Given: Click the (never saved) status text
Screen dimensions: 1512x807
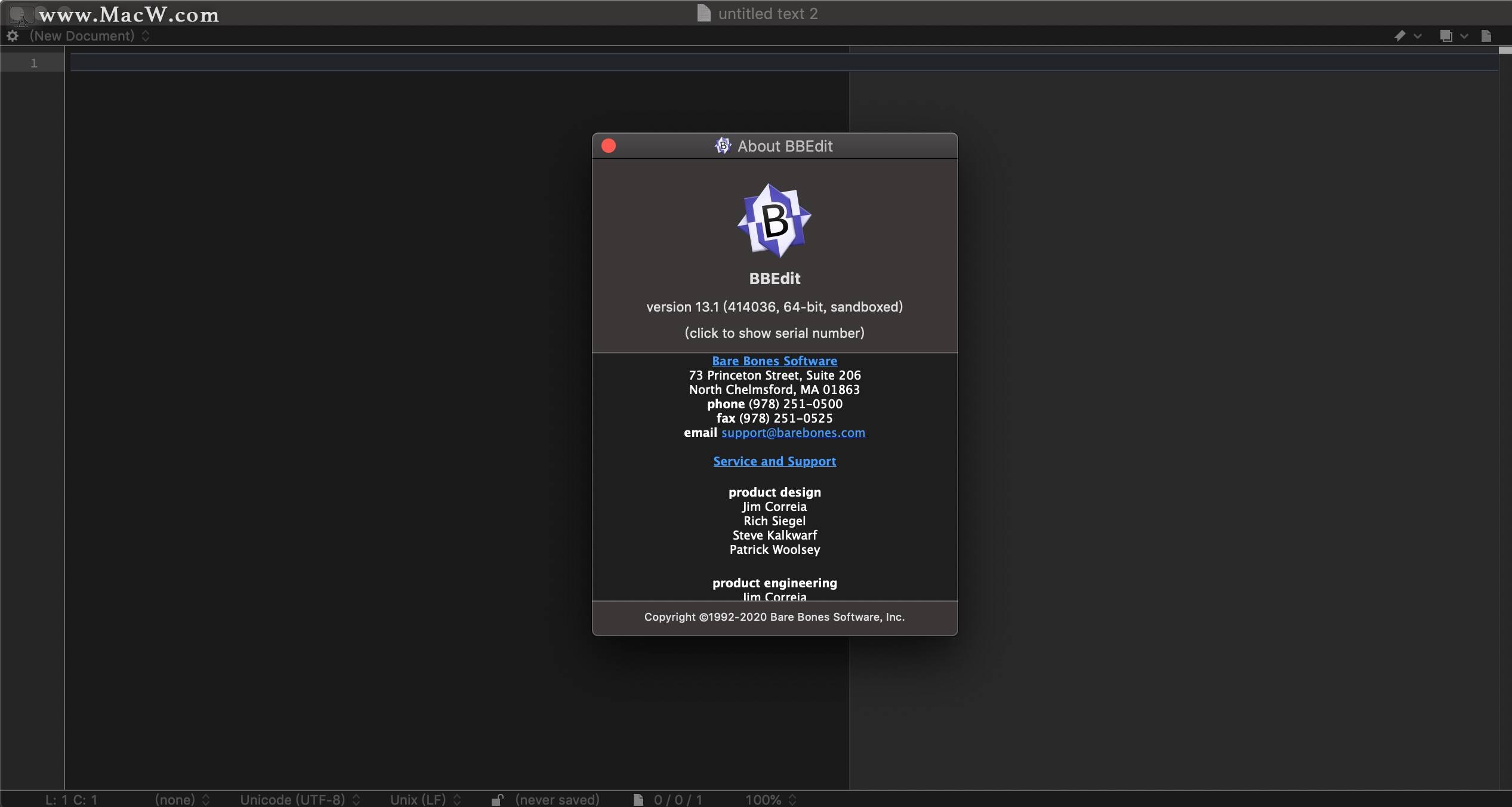Looking at the screenshot, I should coord(557,799).
